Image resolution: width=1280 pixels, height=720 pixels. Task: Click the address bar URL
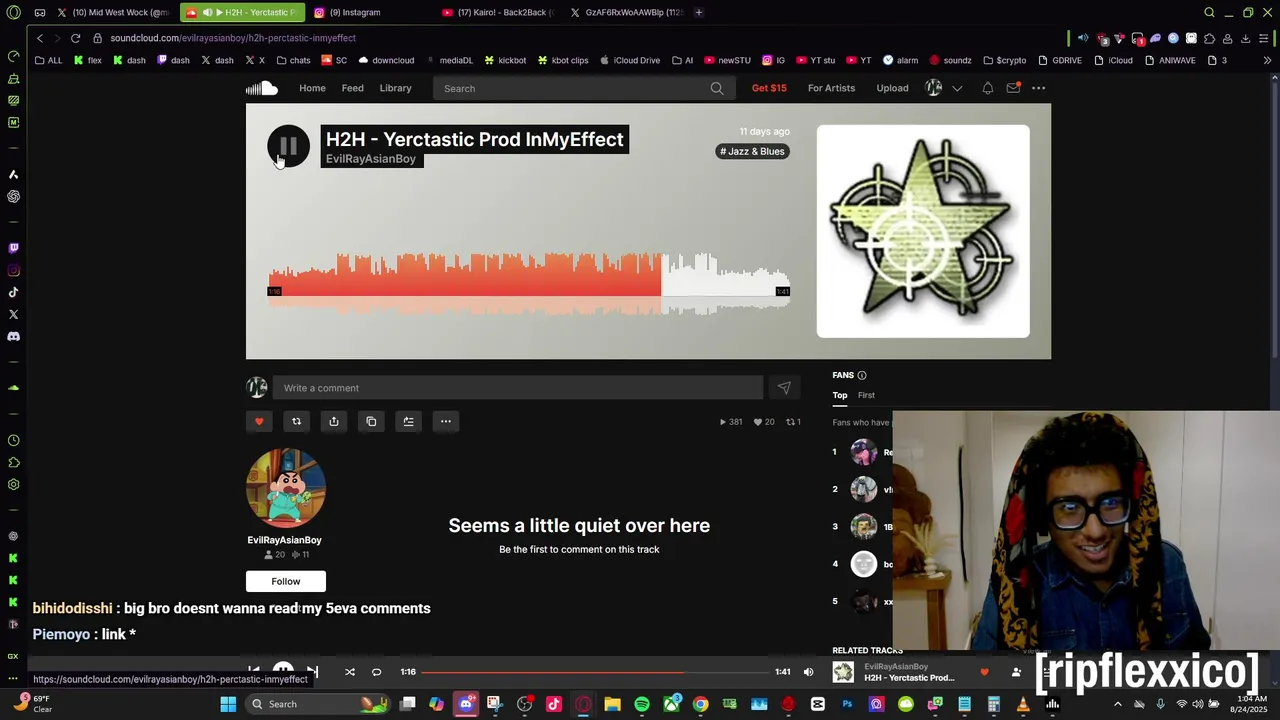tap(233, 38)
